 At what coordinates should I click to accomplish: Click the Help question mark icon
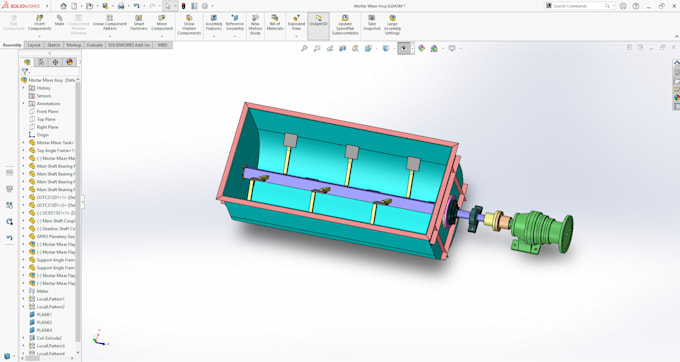click(x=636, y=6)
